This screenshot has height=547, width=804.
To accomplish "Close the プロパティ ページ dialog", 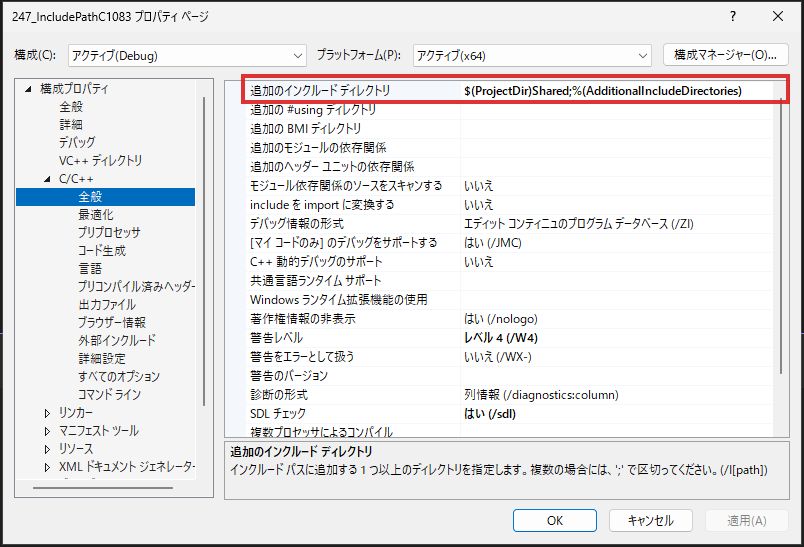I will pos(778,16).
